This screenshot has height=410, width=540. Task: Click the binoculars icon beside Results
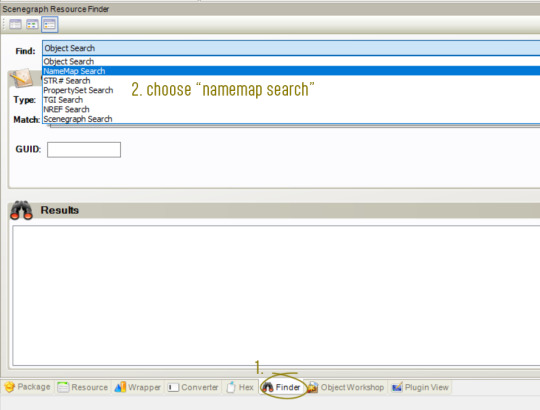(x=21, y=210)
